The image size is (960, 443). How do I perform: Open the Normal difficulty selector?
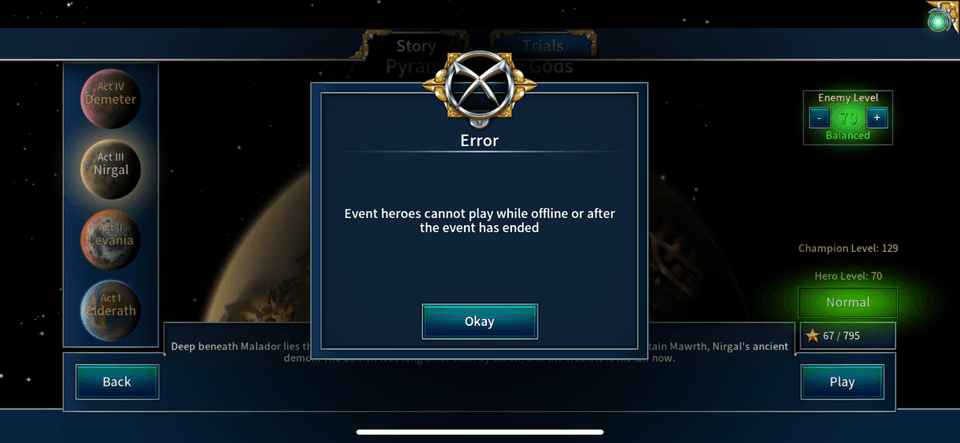(x=848, y=302)
